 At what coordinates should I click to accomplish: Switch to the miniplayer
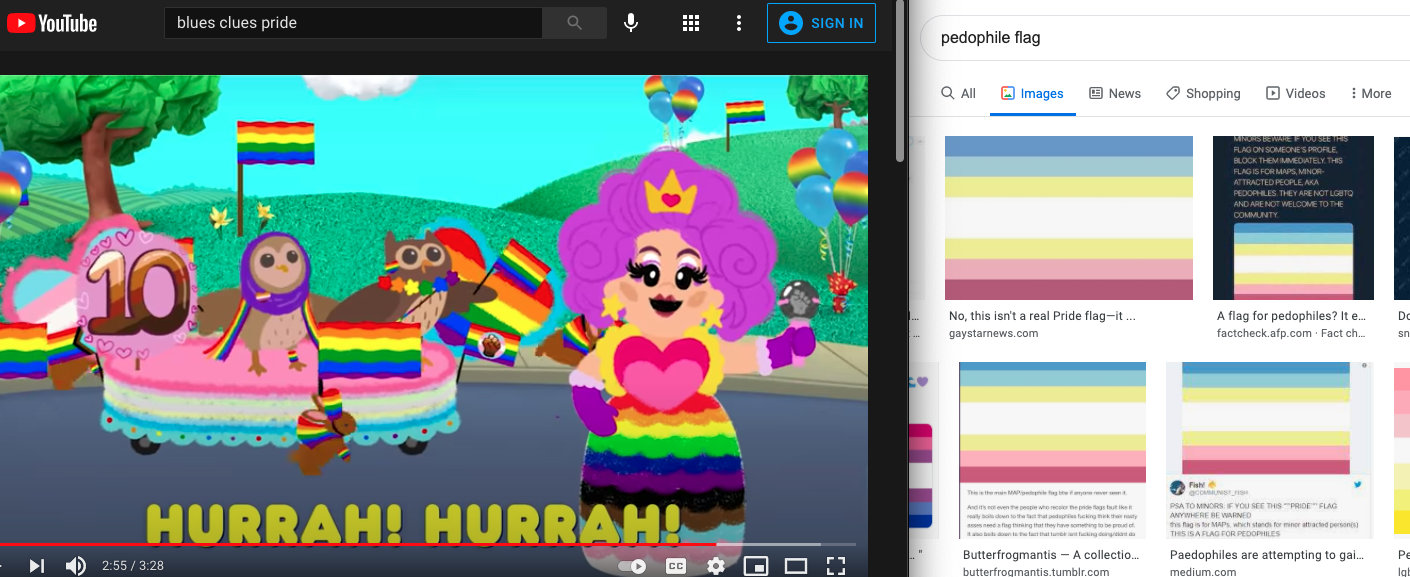756,566
